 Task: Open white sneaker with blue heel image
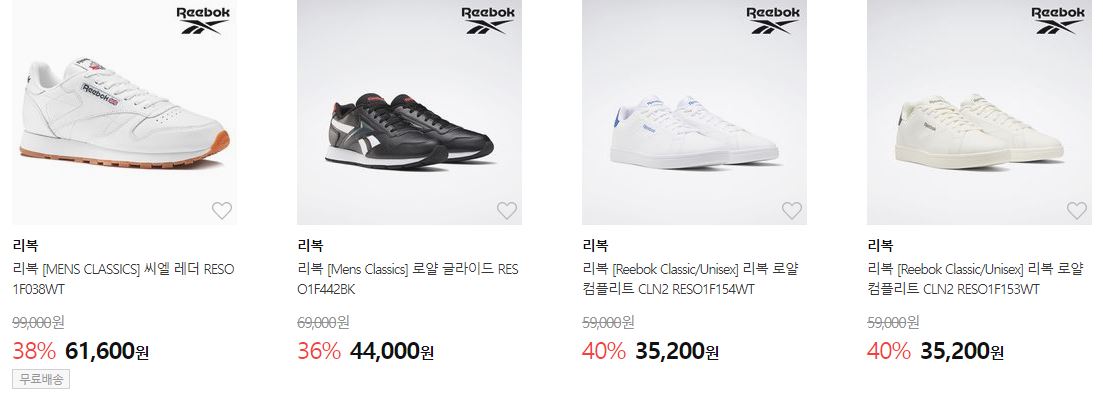pyautogui.click(x=694, y=113)
